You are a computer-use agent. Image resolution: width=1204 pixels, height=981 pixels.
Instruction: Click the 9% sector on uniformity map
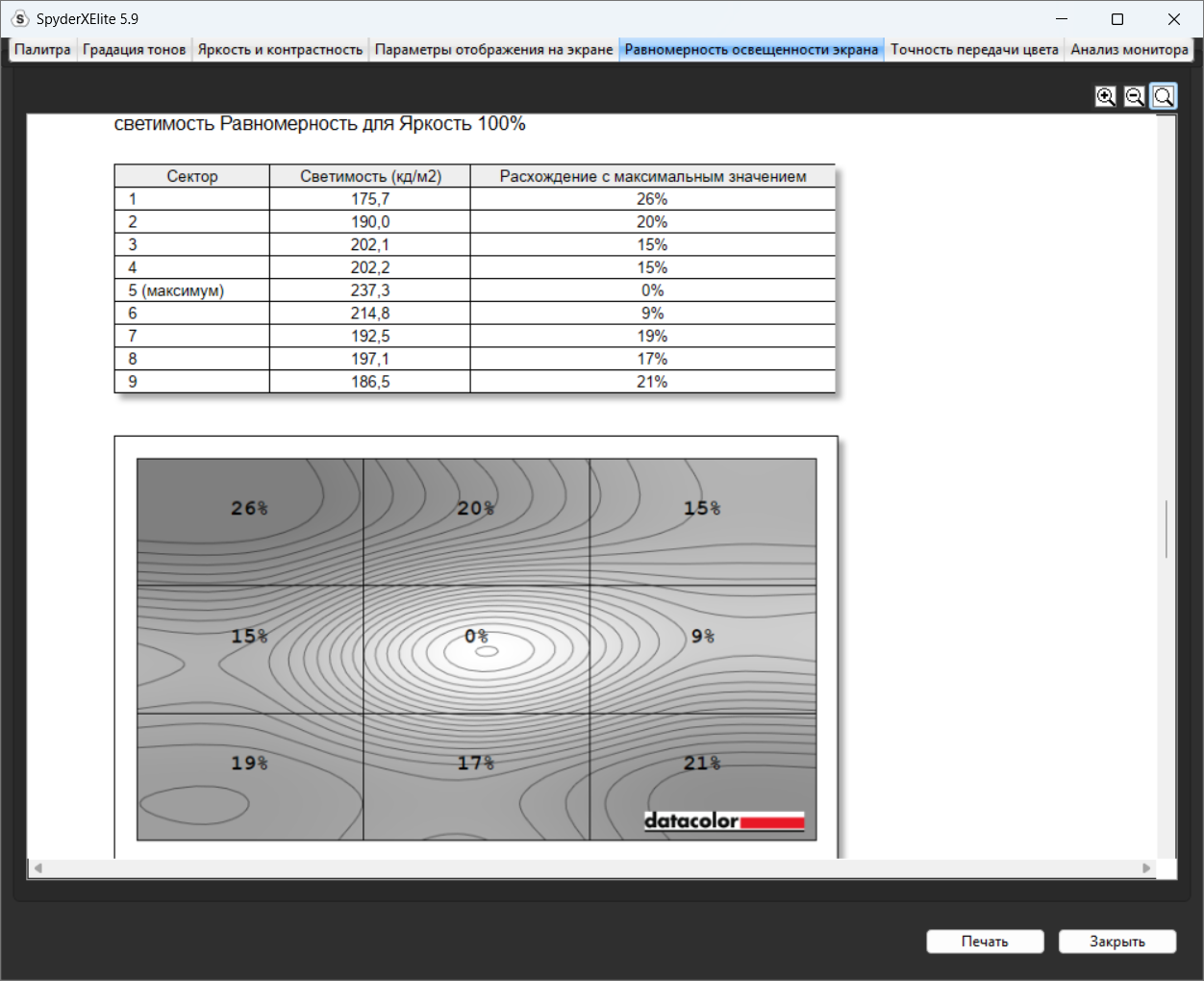pos(703,649)
